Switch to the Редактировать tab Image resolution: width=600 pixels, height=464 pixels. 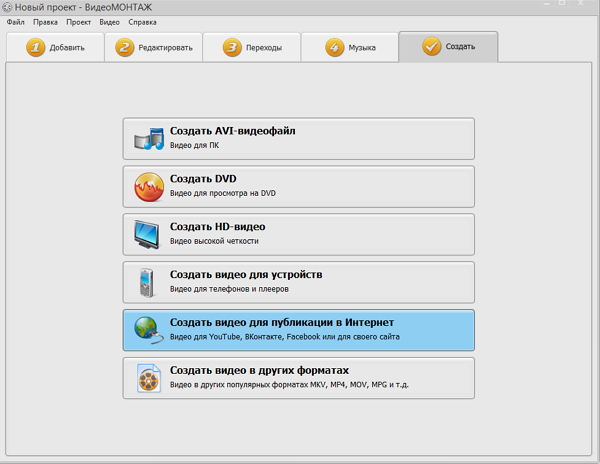(x=153, y=47)
